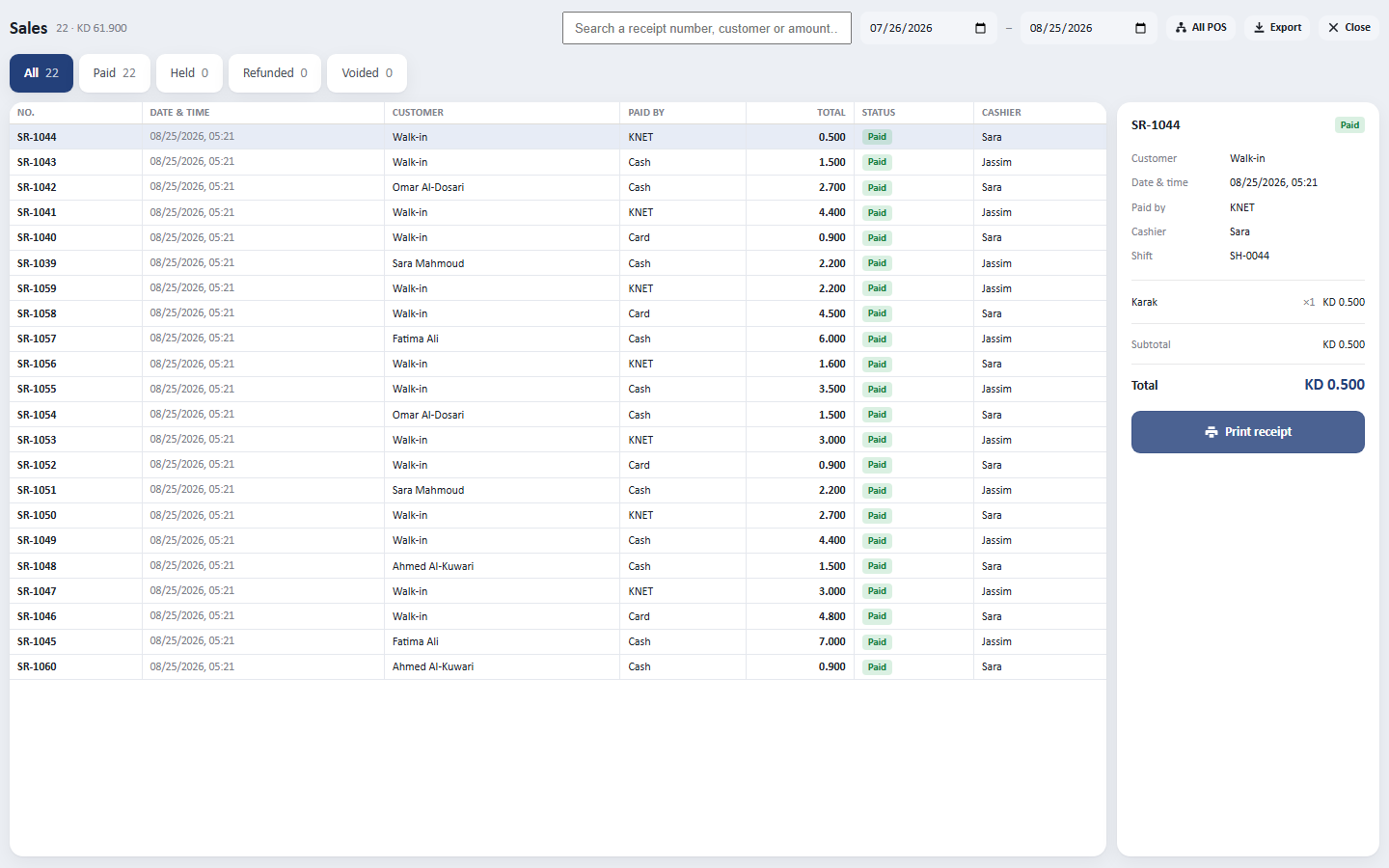Switch to the Voided 0 tab
Image resolution: width=1389 pixels, height=868 pixels.
pyautogui.click(x=368, y=73)
